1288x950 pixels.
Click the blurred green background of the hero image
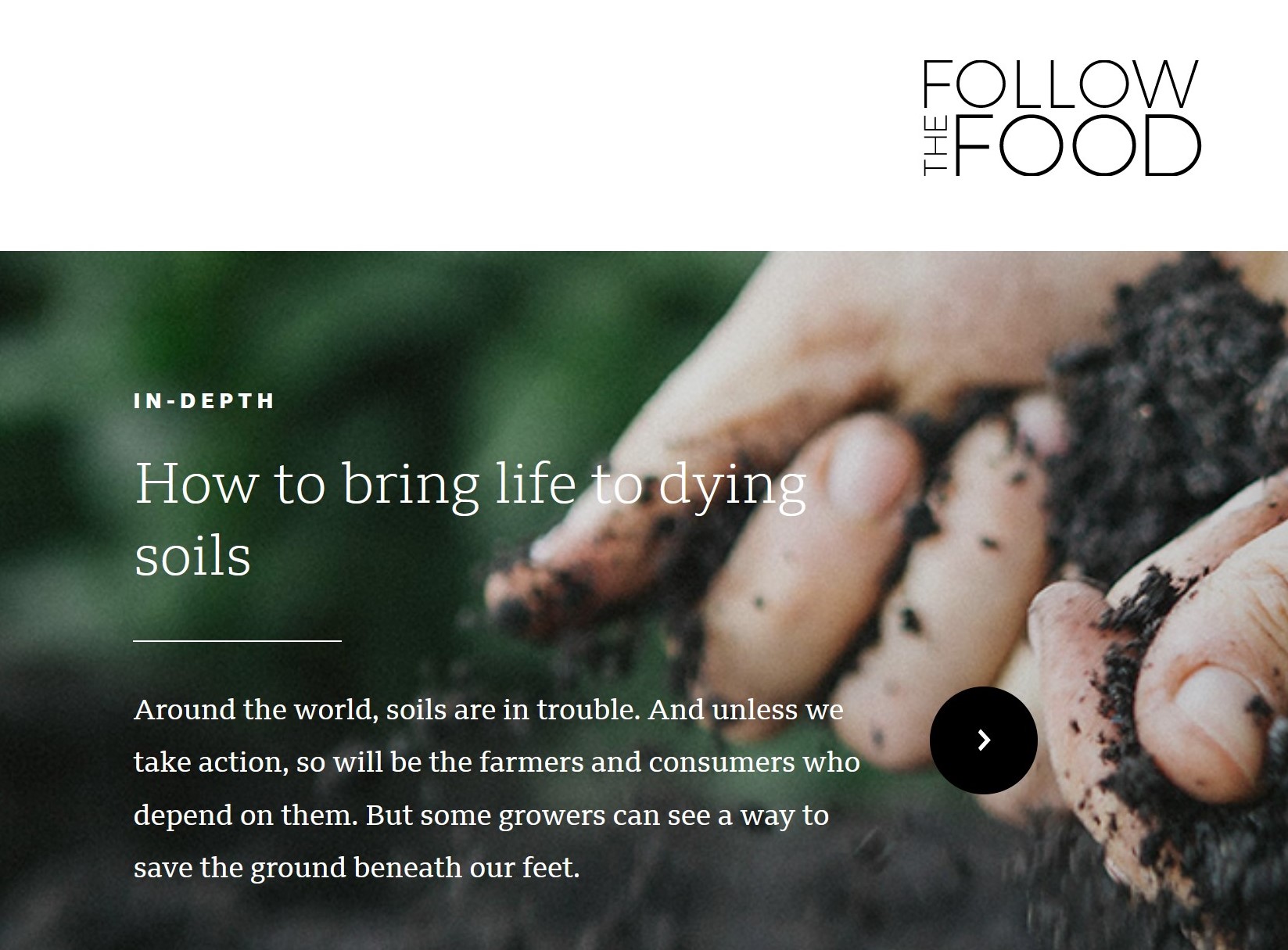point(235,313)
